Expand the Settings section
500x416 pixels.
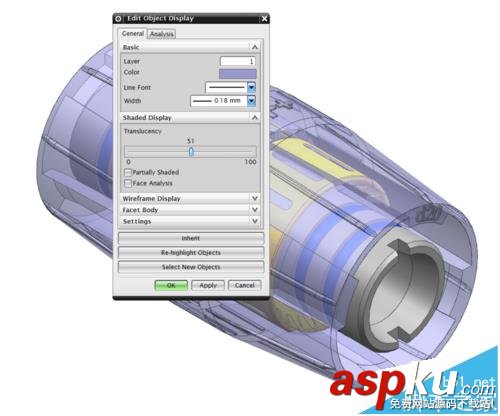coord(255,221)
